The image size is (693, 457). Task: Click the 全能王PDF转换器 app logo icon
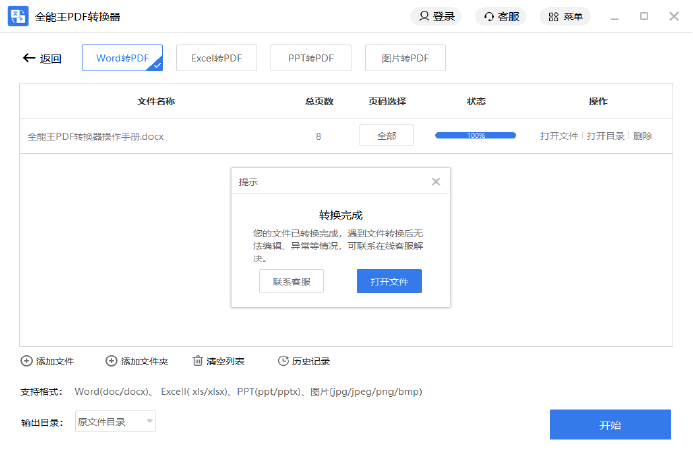18,16
